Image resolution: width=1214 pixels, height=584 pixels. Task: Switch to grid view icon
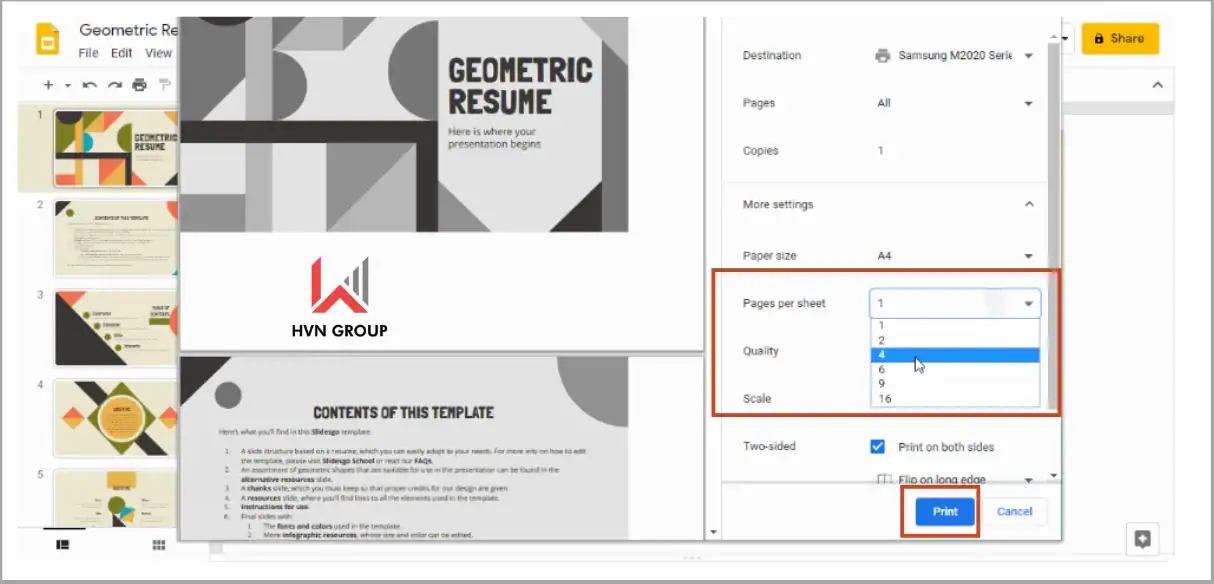(158, 545)
